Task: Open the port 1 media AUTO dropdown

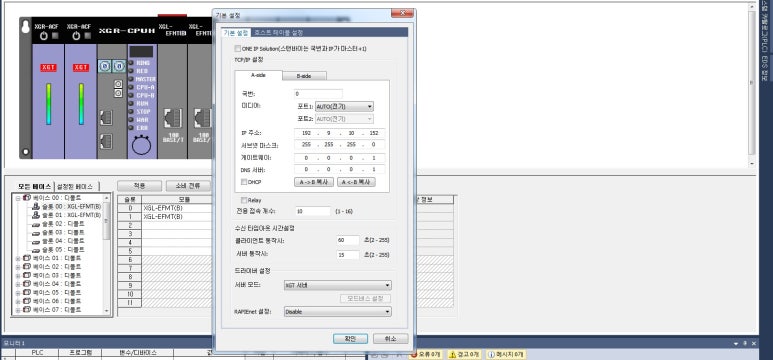Action: pos(344,107)
